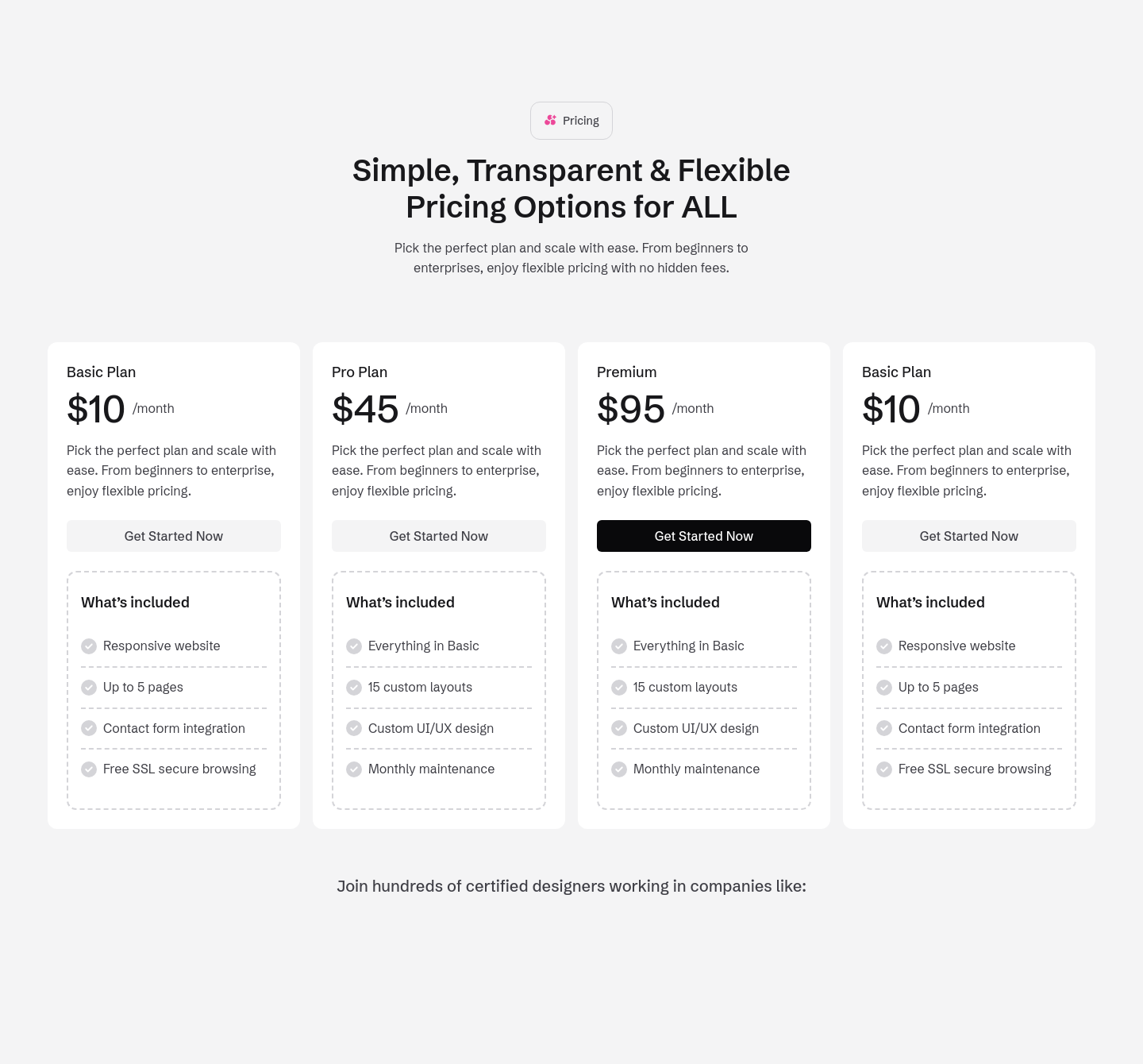Select the Premium plan title

tap(626, 372)
